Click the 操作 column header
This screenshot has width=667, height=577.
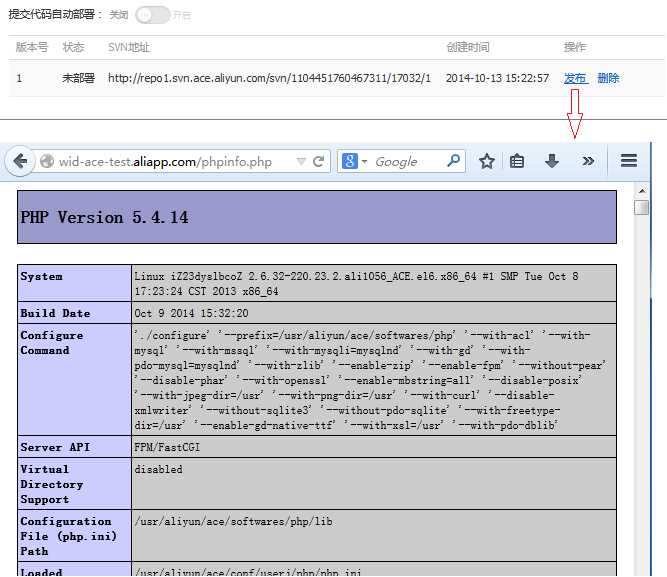(x=575, y=47)
